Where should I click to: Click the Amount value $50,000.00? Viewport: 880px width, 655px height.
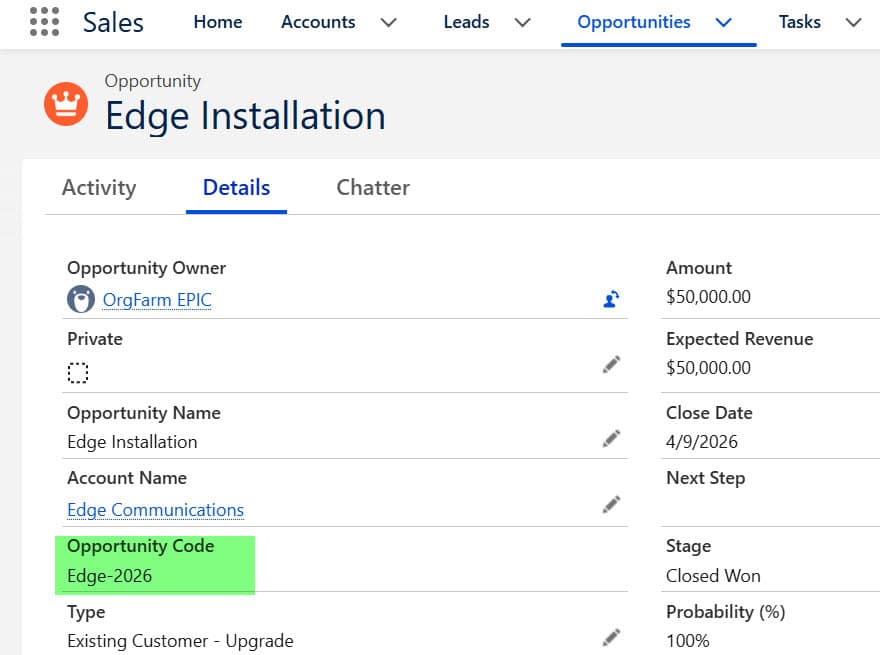[708, 296]
